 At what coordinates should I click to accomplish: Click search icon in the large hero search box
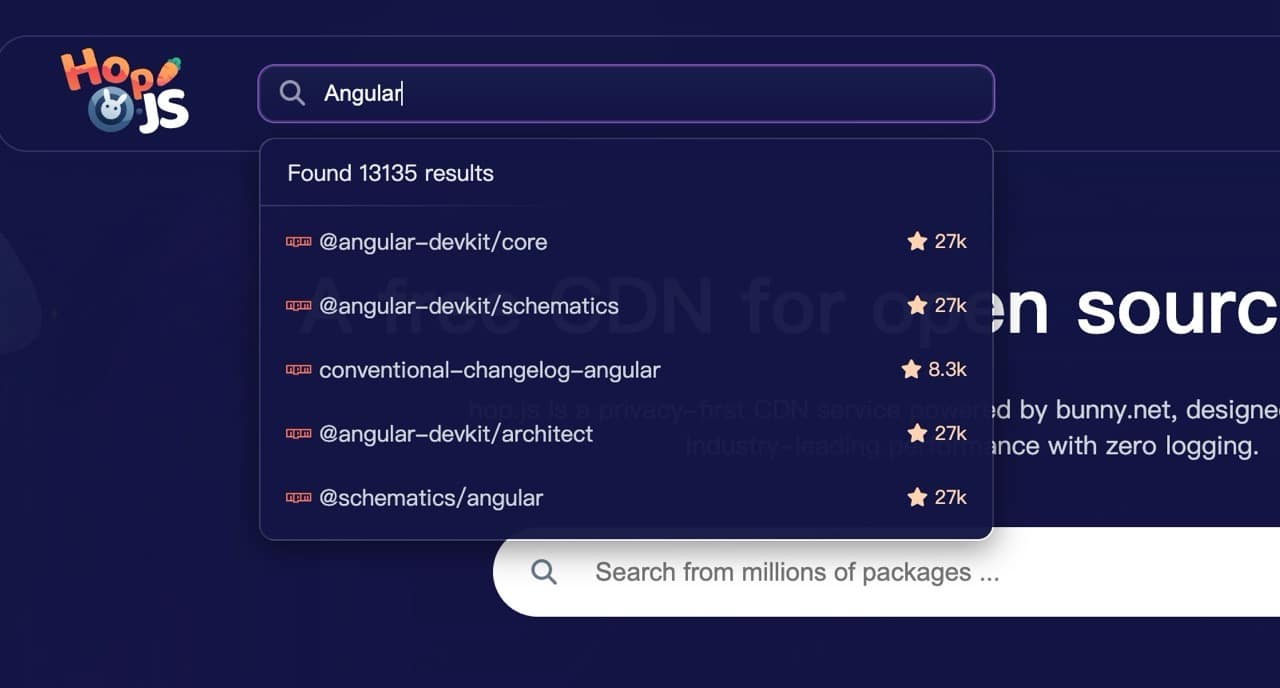(544, 572)
